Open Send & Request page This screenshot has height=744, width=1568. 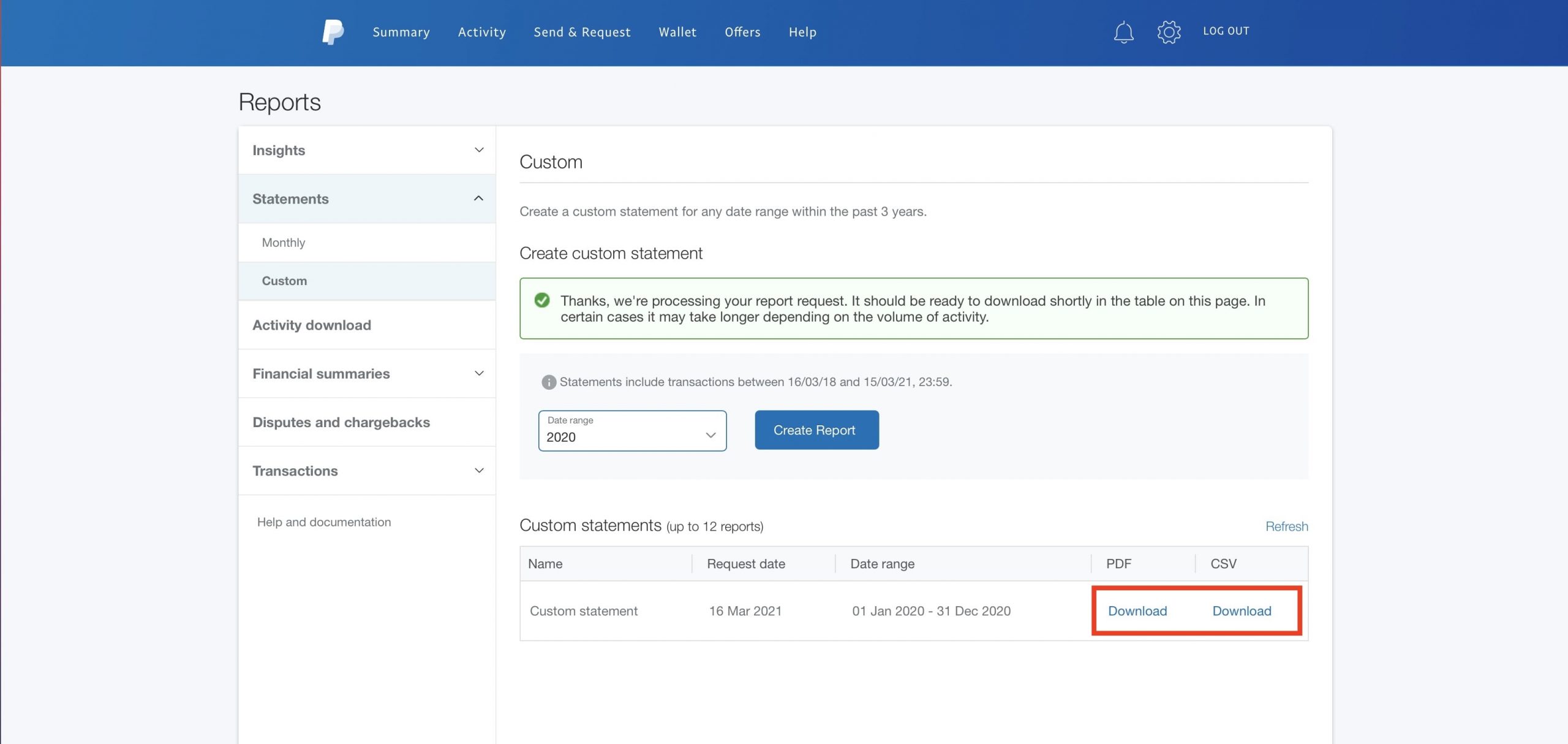[582, 32]
